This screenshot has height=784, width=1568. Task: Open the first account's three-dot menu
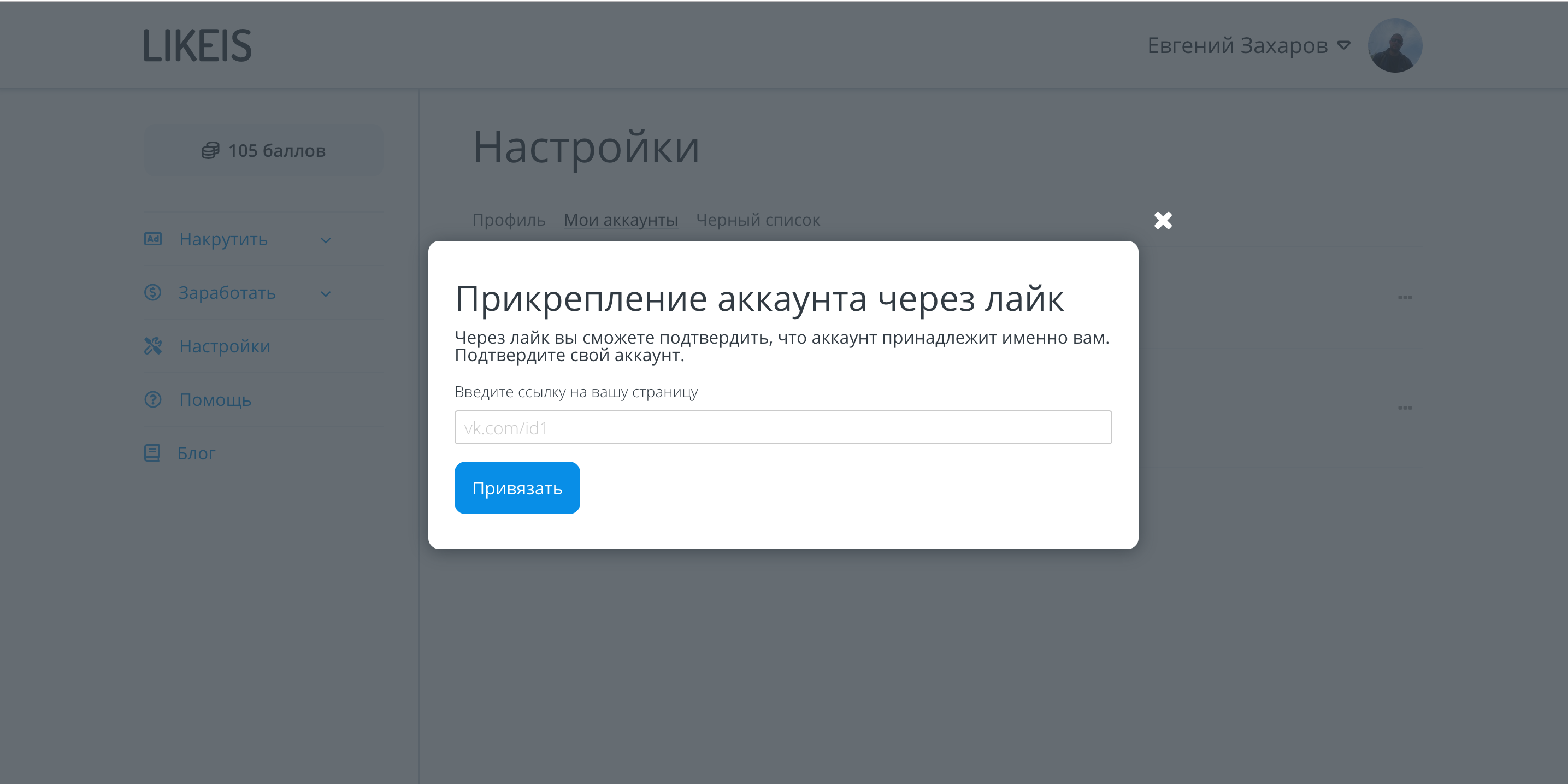pos(1405,298)
